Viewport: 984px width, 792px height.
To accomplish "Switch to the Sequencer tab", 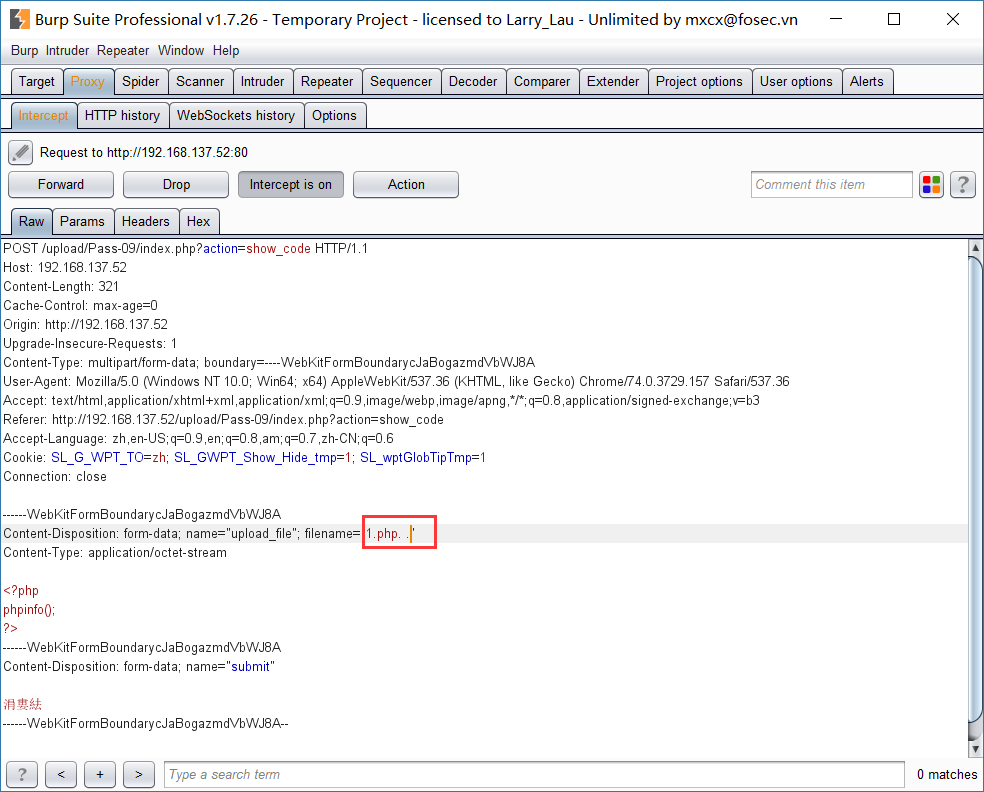I will [401, 82].
